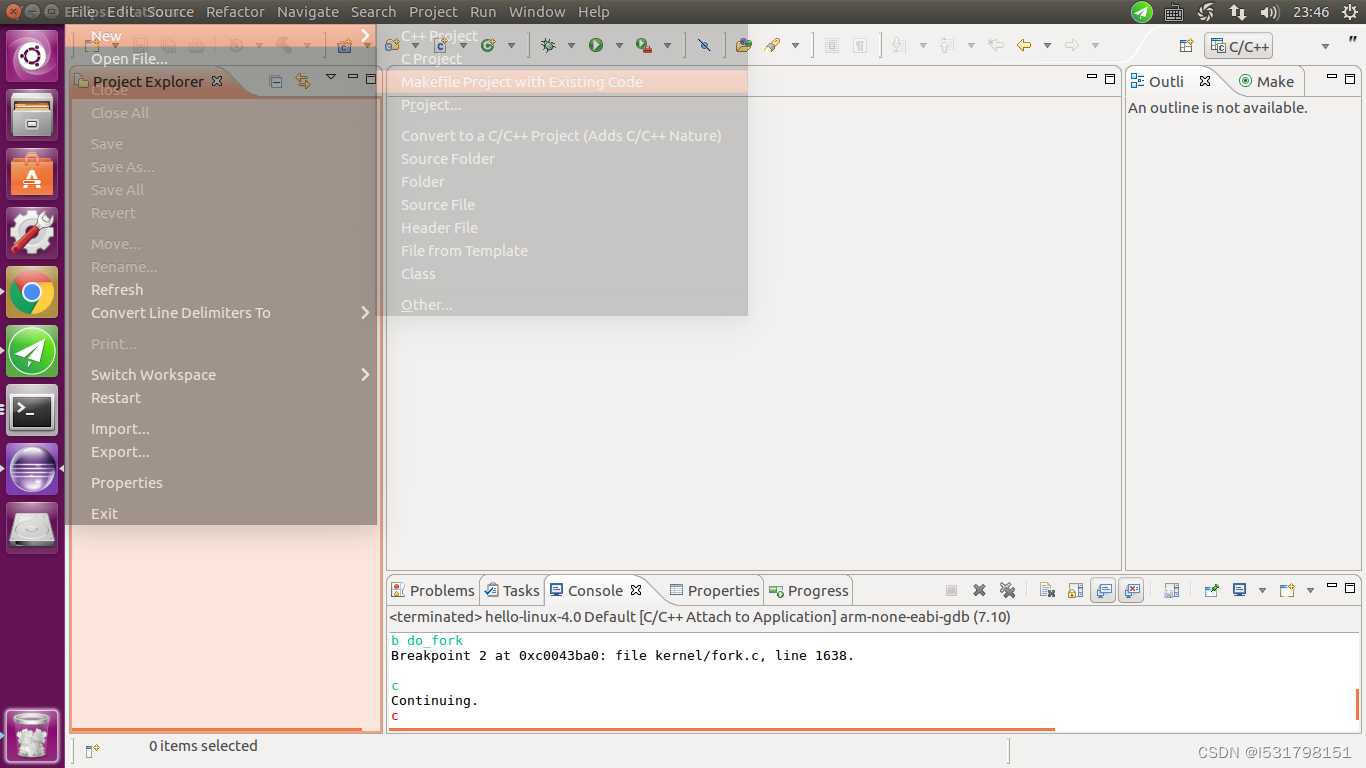Image resolution: width=1366 pixels, height=768 pixels.
Task: Remove all terminated launches in Console
Action: (x=1008, y=590)
